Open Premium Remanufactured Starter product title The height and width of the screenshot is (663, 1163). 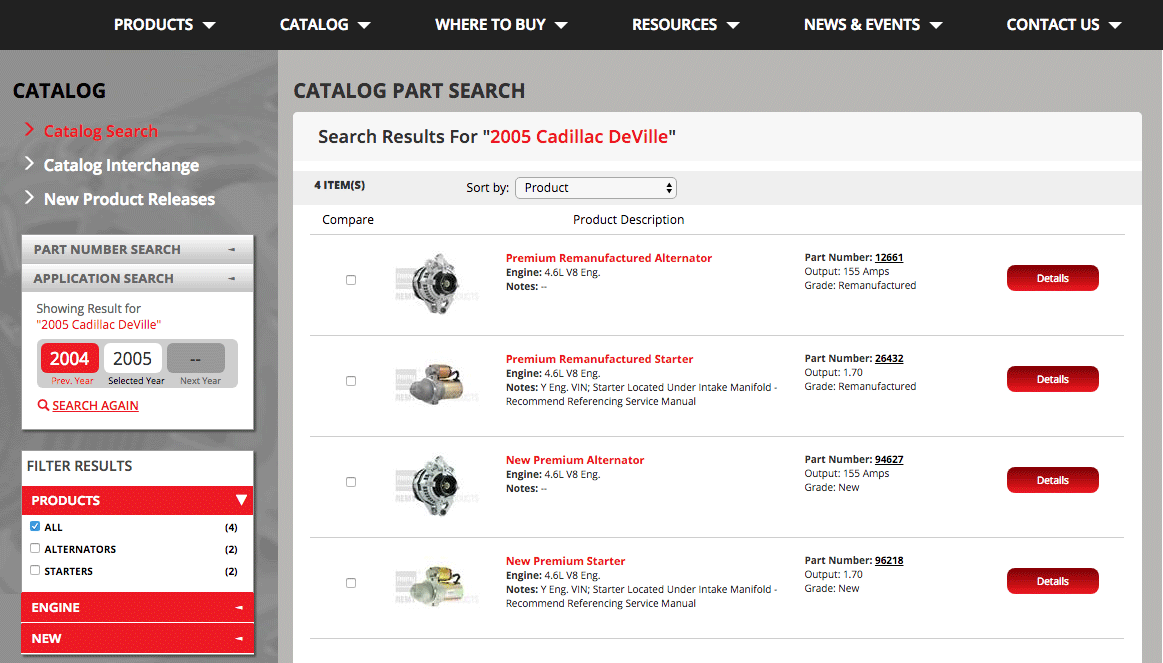pos(599,359)
